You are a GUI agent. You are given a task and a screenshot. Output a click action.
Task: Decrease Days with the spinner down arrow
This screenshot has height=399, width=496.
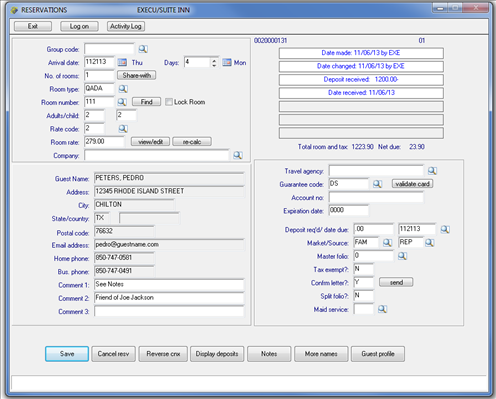(214, 65)
